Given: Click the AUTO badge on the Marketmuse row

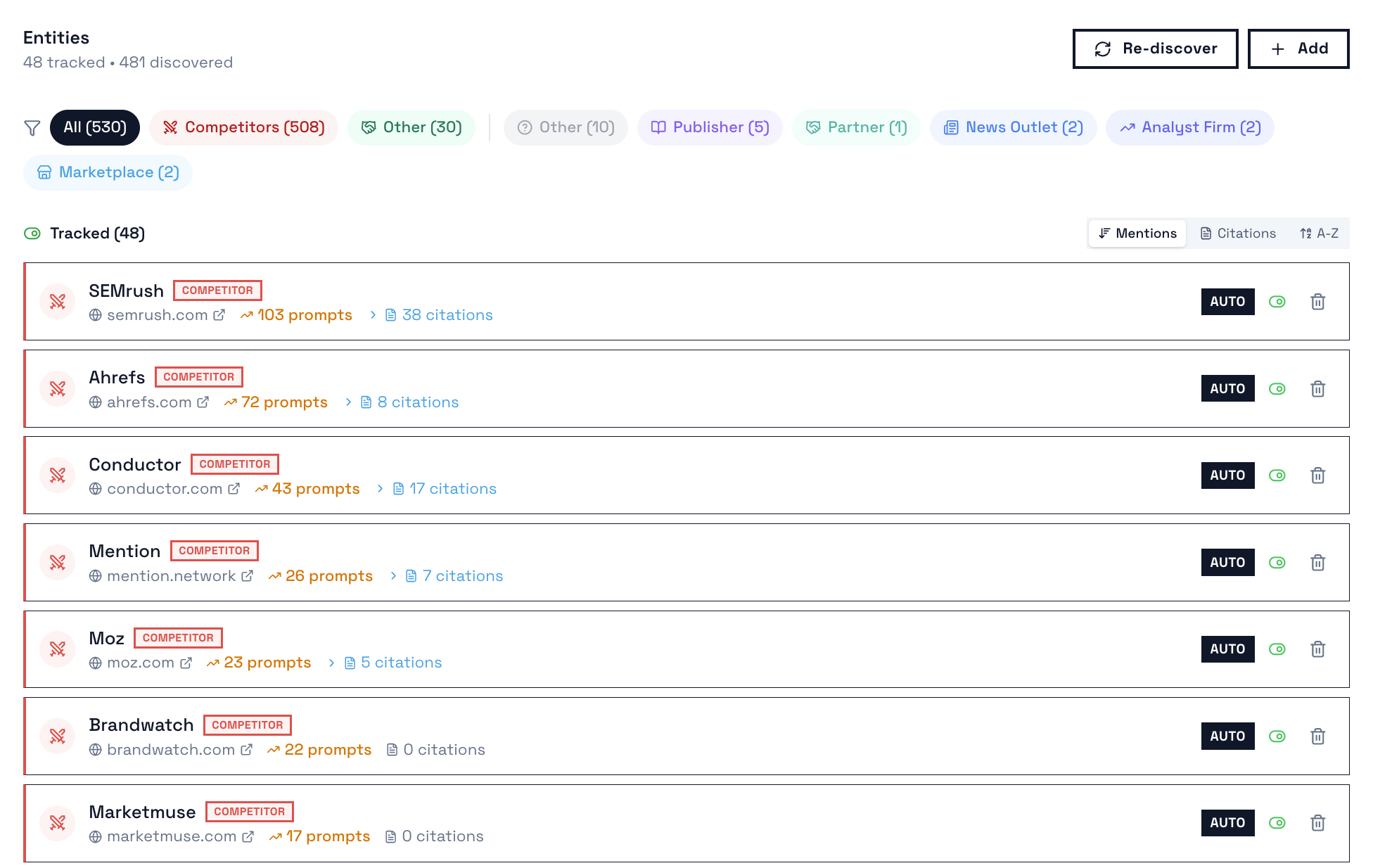Looking at the screenshot, I should point(1227,822).
